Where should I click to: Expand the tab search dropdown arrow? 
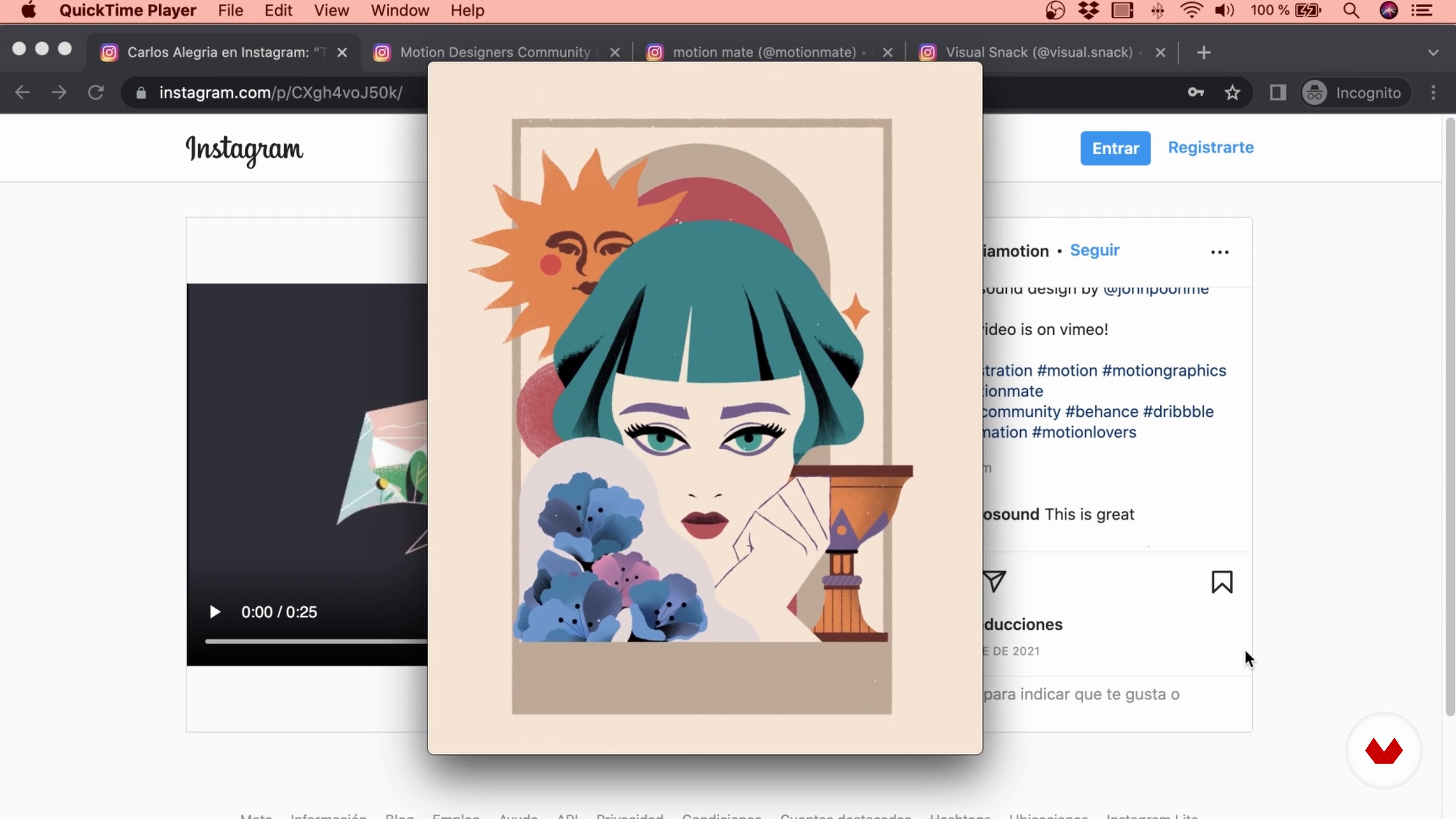(x=1433, y=53)
